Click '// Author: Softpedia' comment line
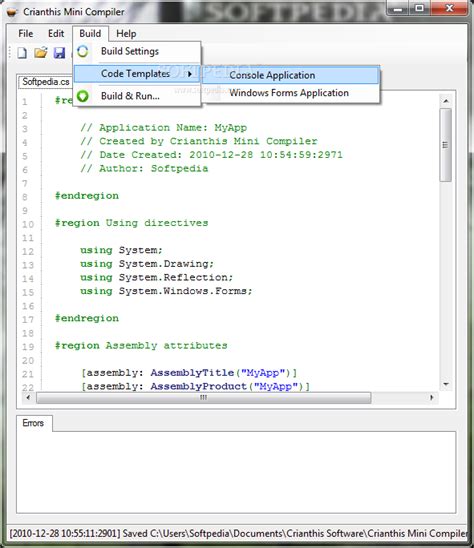The image size is (474, 548). click(144, 169)
